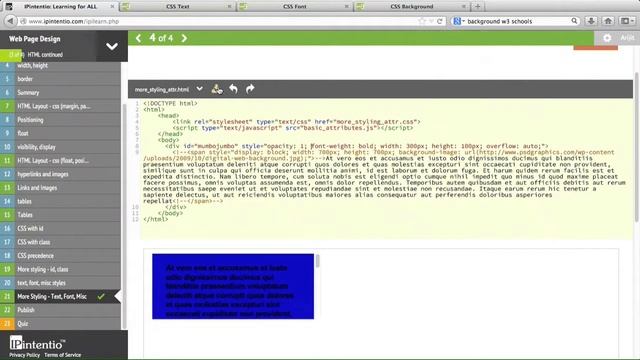Open lesson 19 More styling - id, class
The width and height of the screenshot is (640, 360).
[x=60, y=269]
